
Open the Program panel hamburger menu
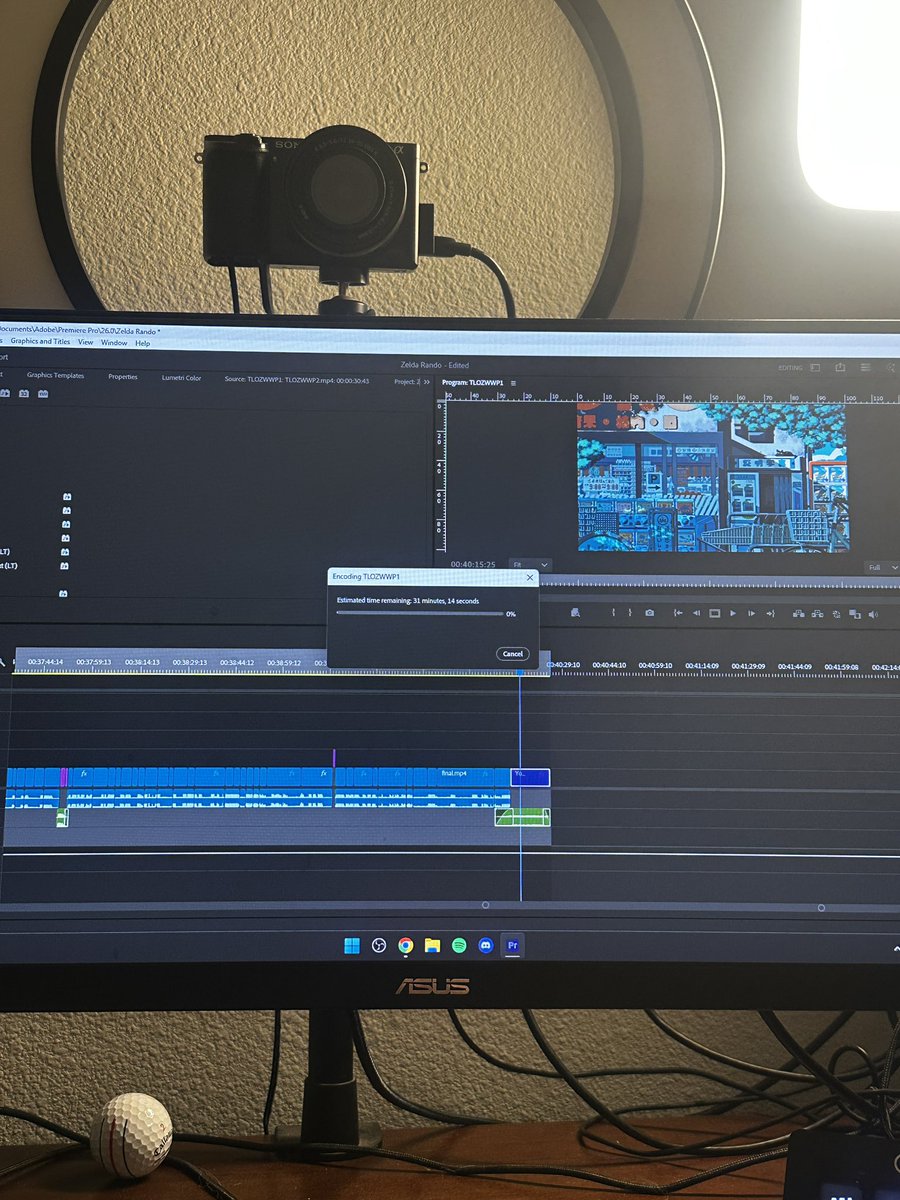pyautogui.click(x=513, y=382)
